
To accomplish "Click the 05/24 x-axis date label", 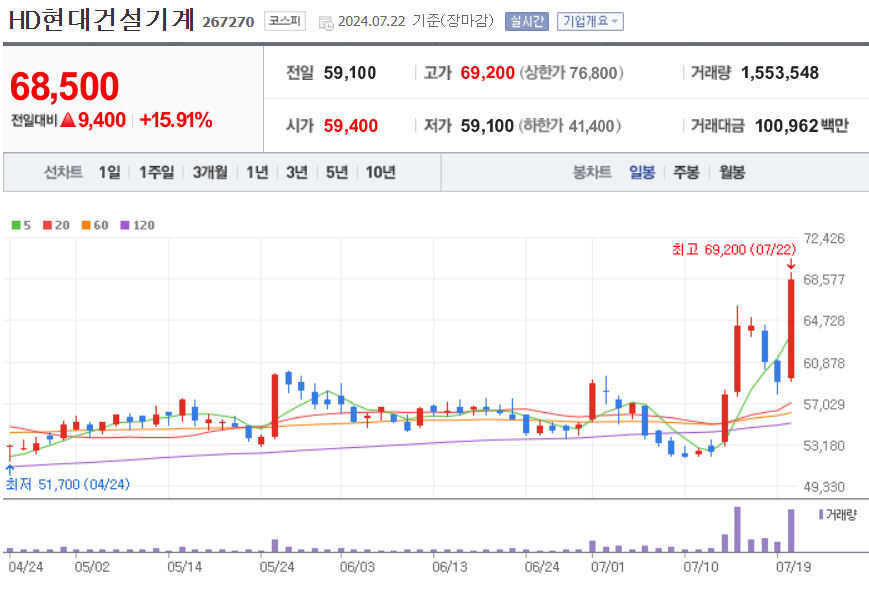I will [277, 567].
